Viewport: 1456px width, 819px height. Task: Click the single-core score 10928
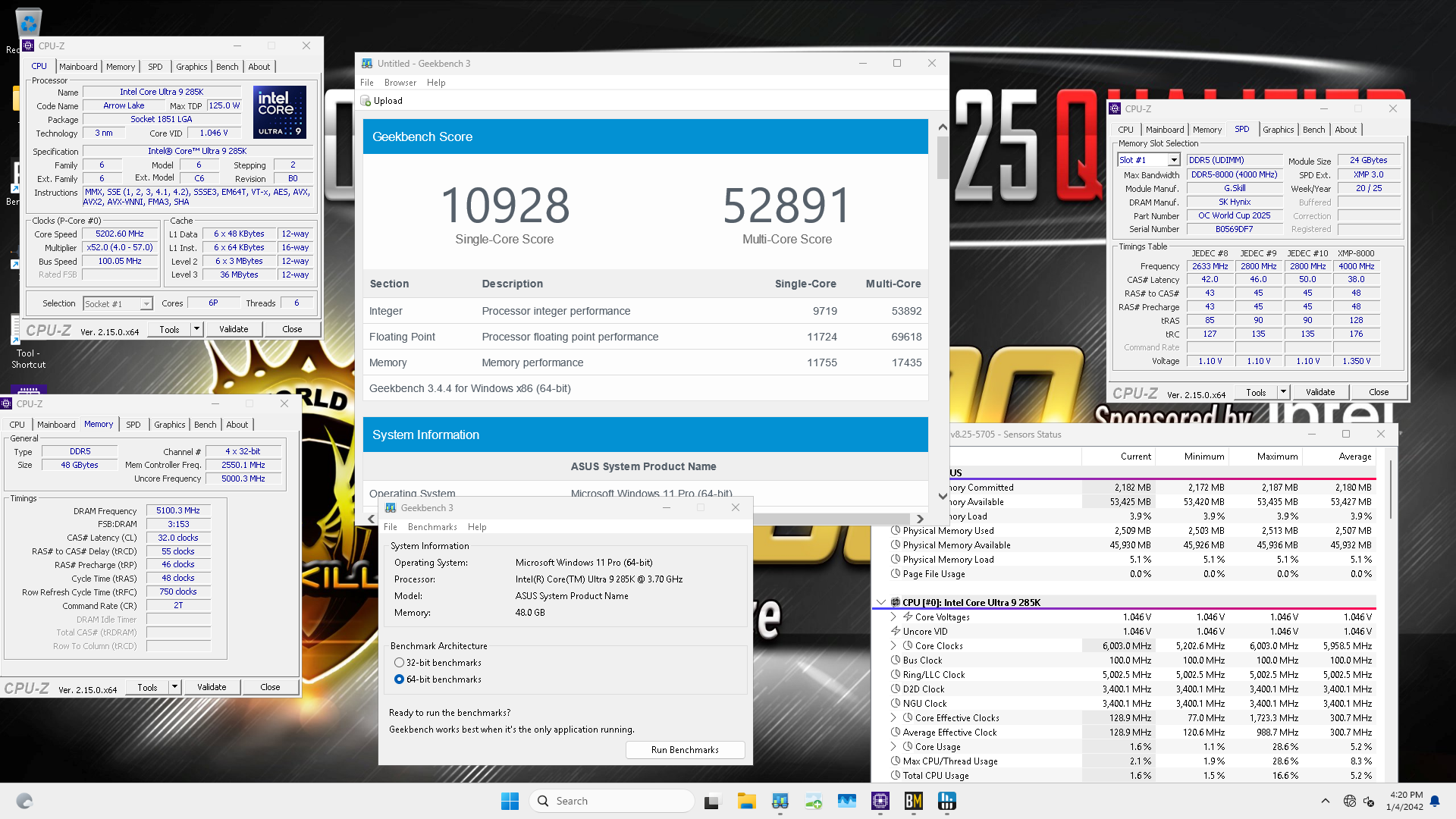tap(505, 206)
